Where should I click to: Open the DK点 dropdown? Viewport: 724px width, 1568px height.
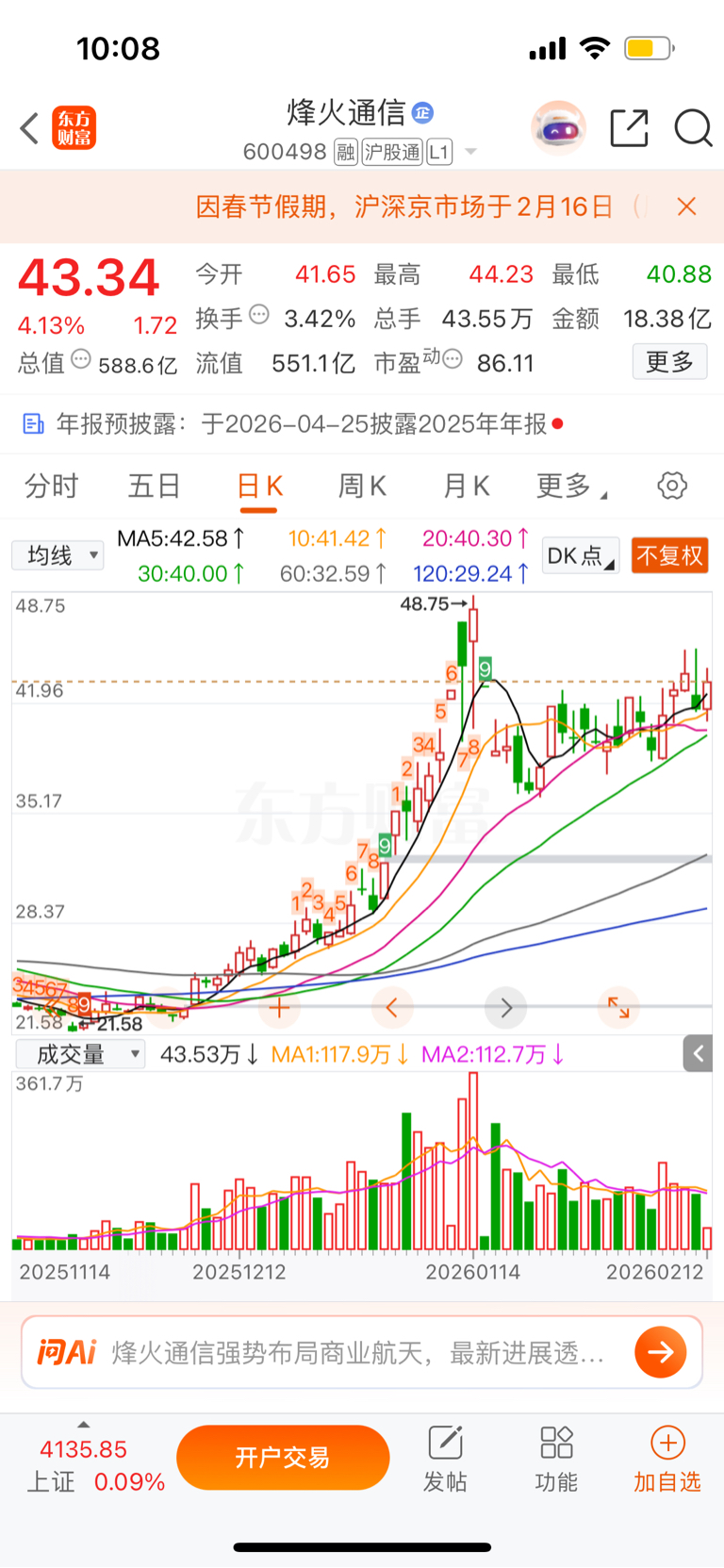pyautogui.click(x=581, y=555)
